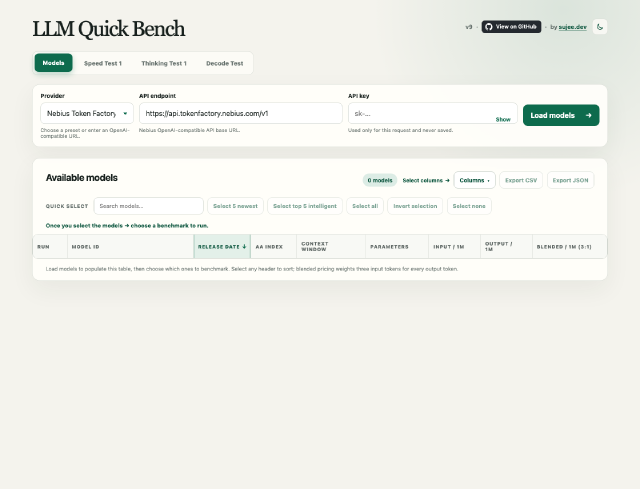The image size is (640, 489).
Task: Toggle dark mode moon icon
Action: tap(600, 27)
